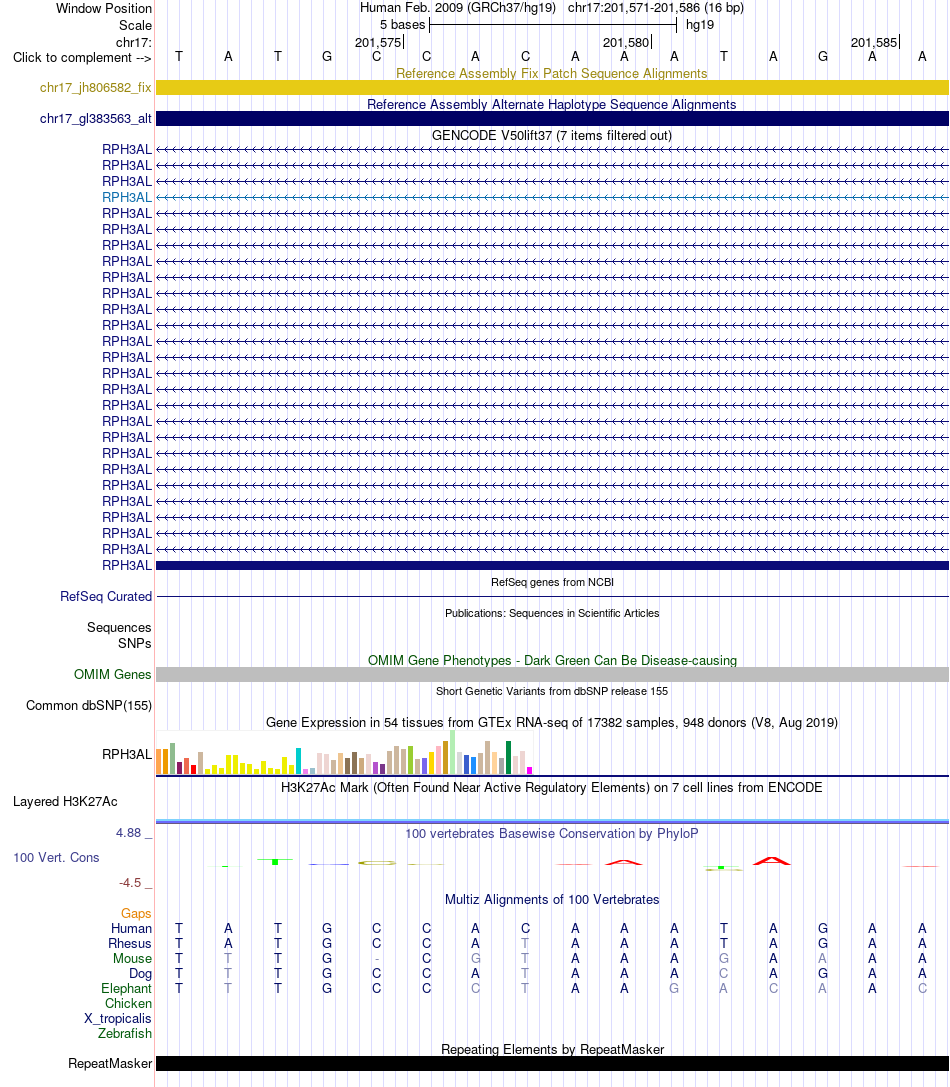Click the Layered H3K27Ac track label
Image resolution: width=950 pixels, height=1087 pixels.
pos(65,801)
